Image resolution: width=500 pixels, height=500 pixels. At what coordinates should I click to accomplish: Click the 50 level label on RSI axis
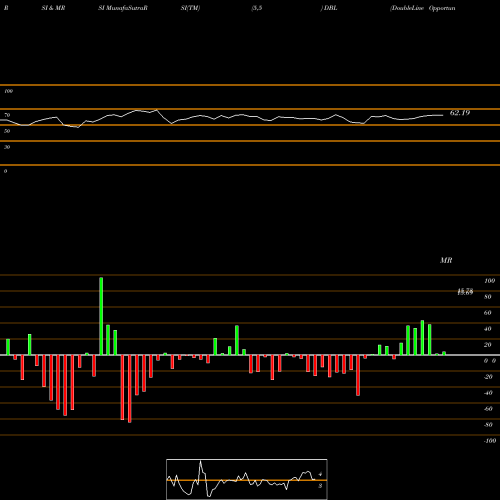click(x=7, y=131)
